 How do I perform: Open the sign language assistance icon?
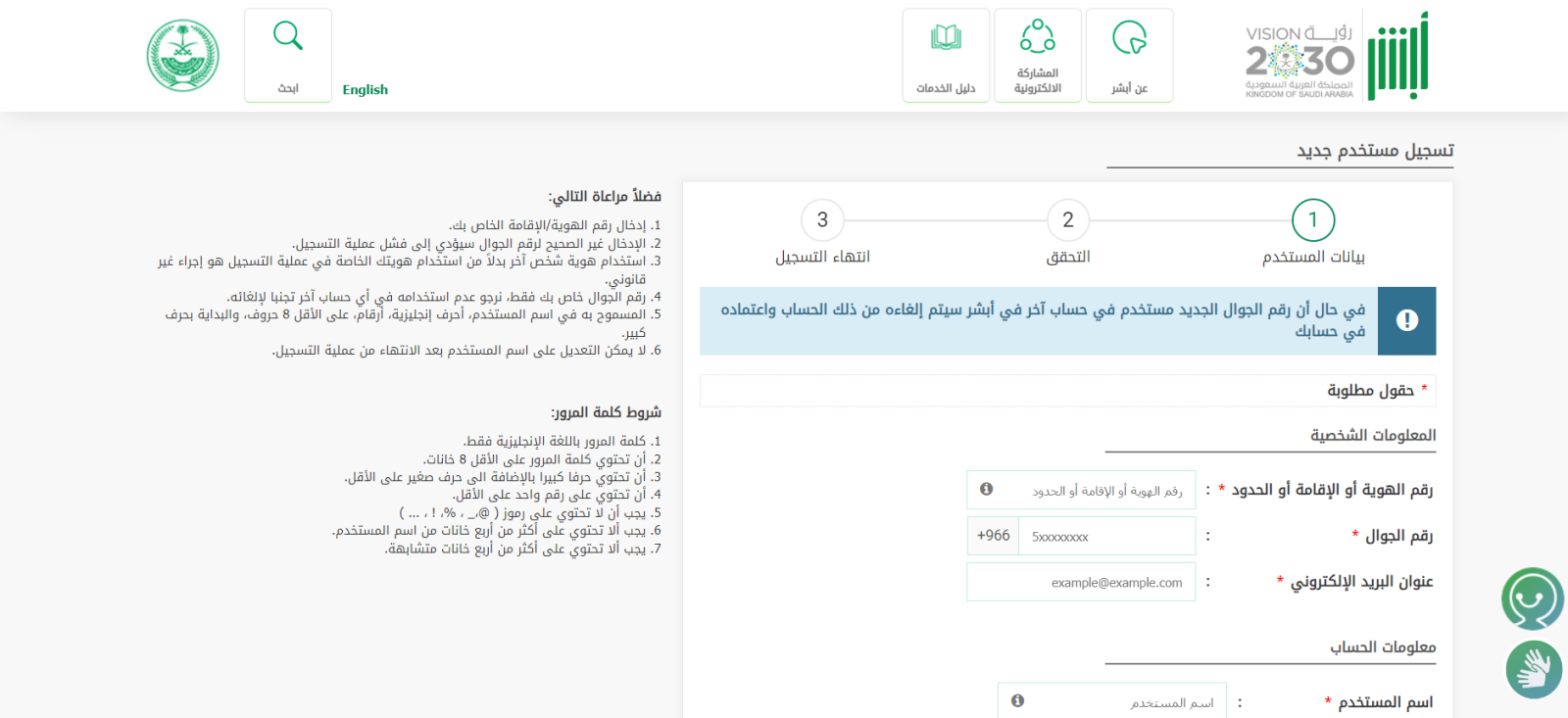(1534, 670)
